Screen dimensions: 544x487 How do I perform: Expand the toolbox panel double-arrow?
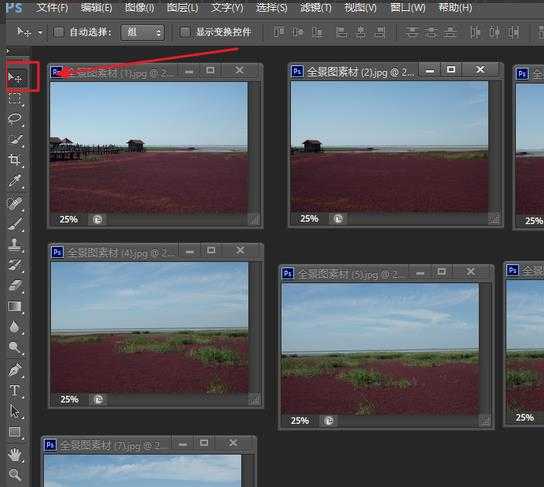[x=8, y=52]
